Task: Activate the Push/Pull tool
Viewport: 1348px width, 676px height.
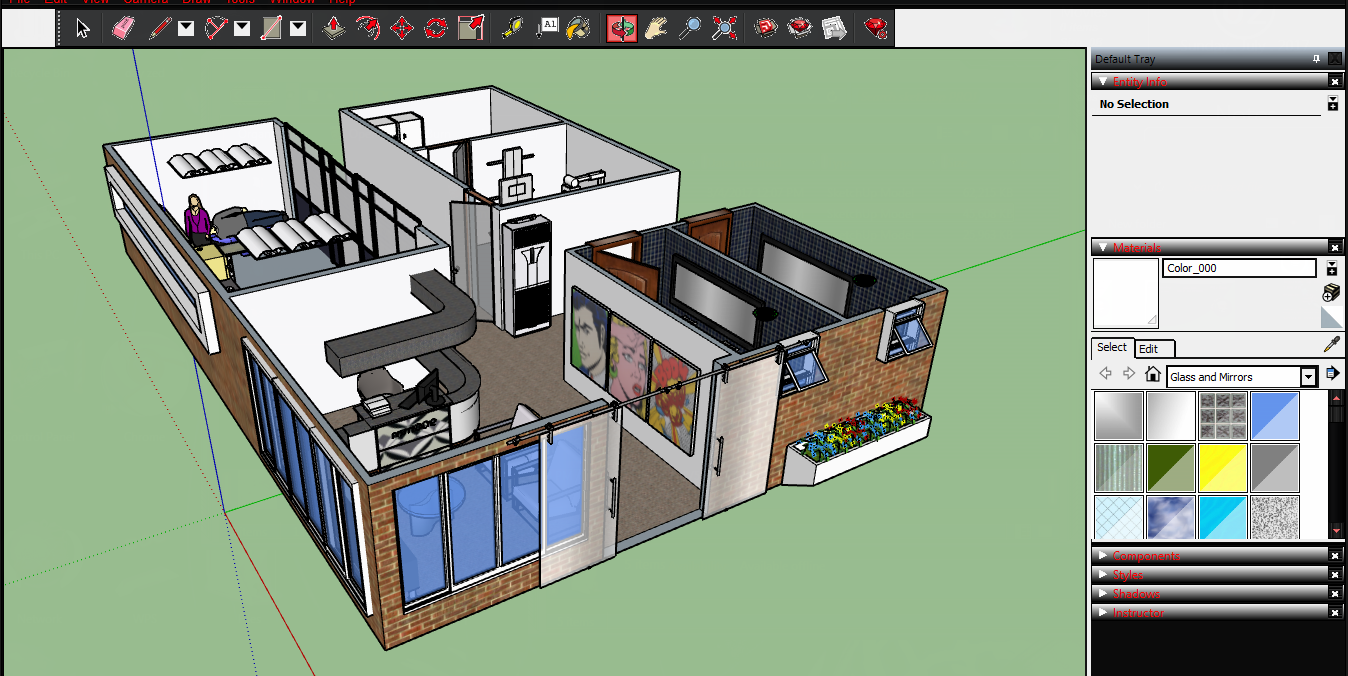Action: tap(335, 28)
